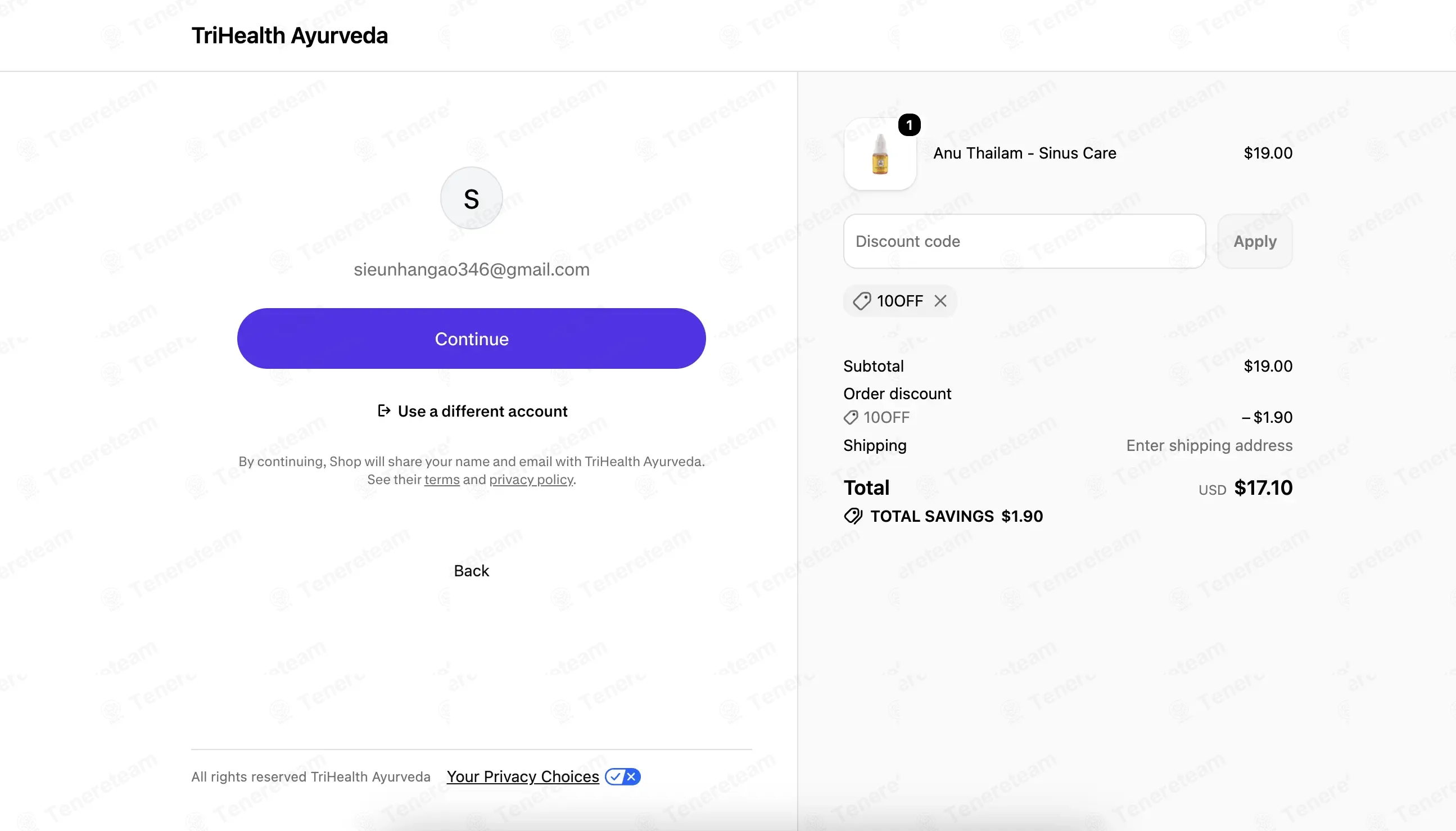
Task: Continue with the Shop account
Action: point(471,338)
